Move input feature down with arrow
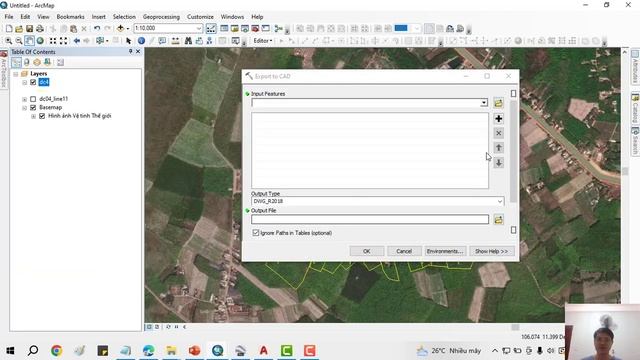This screenshot has height=360, width=640. point(498,163)
